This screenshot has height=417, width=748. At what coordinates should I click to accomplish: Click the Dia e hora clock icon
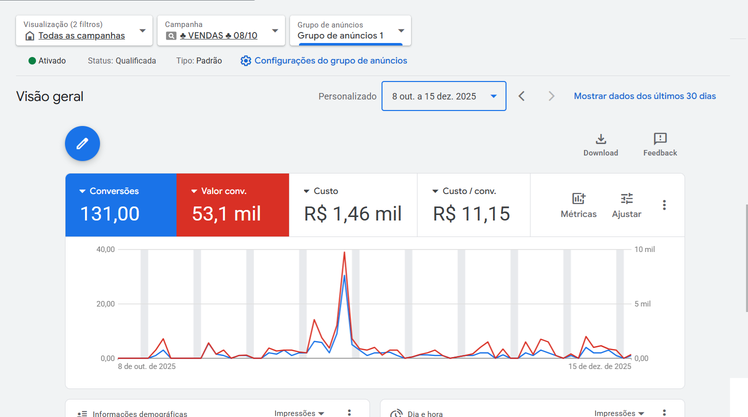396,413
